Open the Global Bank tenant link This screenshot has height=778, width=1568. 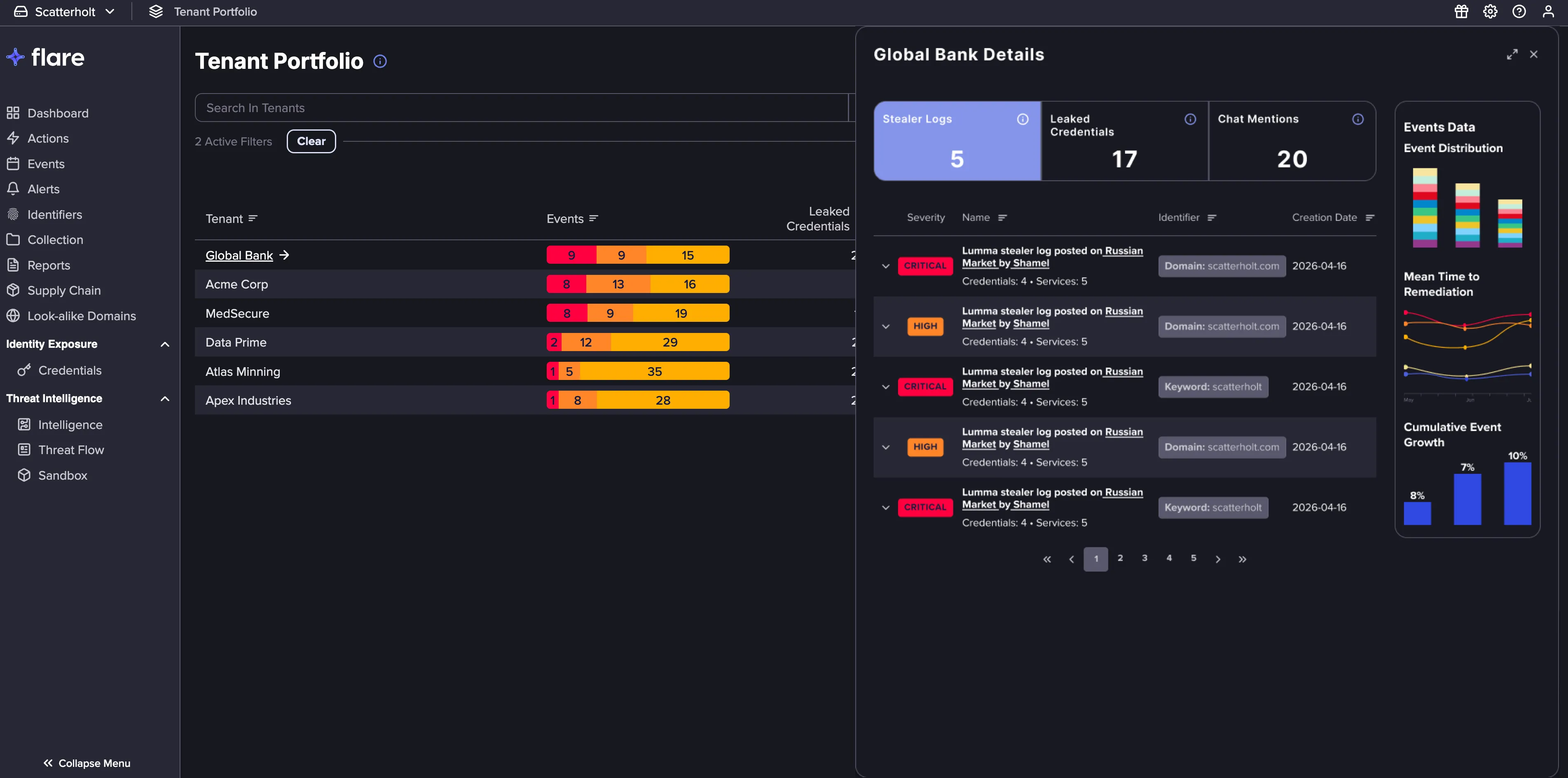point(239,255)
